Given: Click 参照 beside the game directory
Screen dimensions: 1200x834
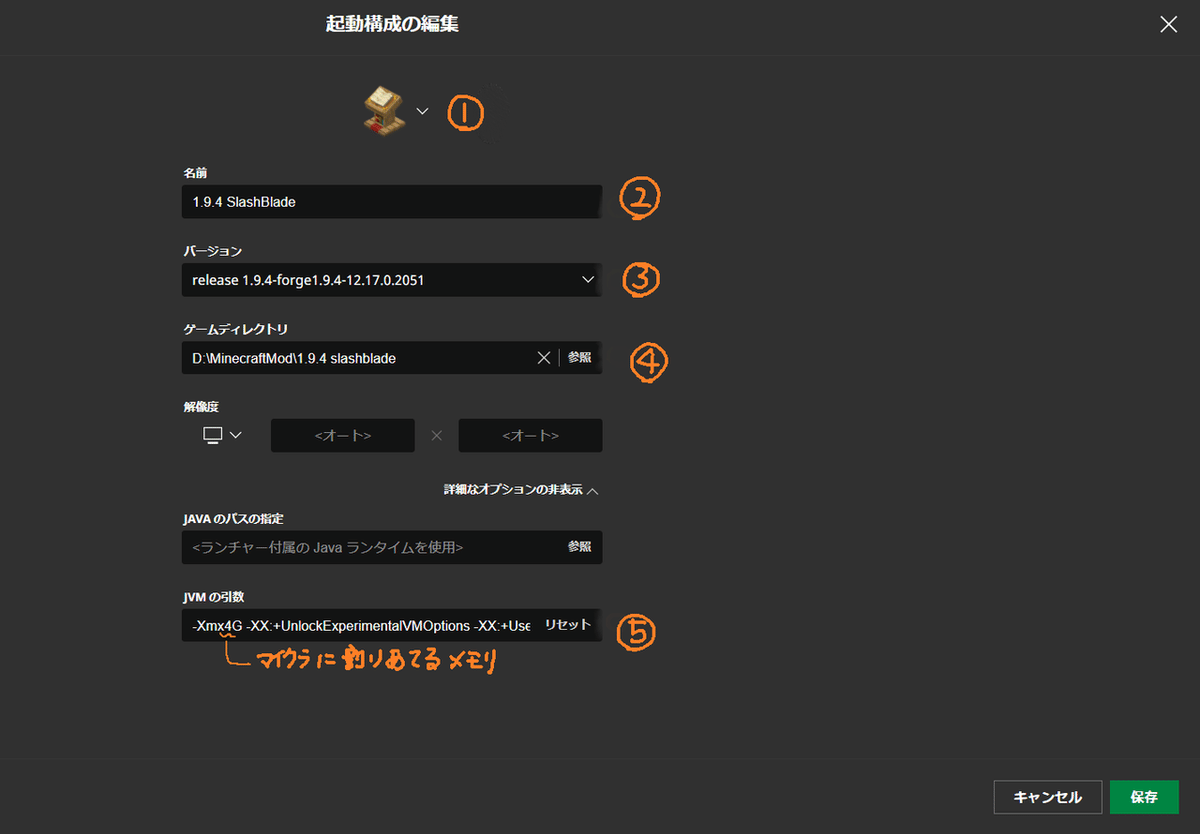Looking at the screenshot, I should [580, 358].
